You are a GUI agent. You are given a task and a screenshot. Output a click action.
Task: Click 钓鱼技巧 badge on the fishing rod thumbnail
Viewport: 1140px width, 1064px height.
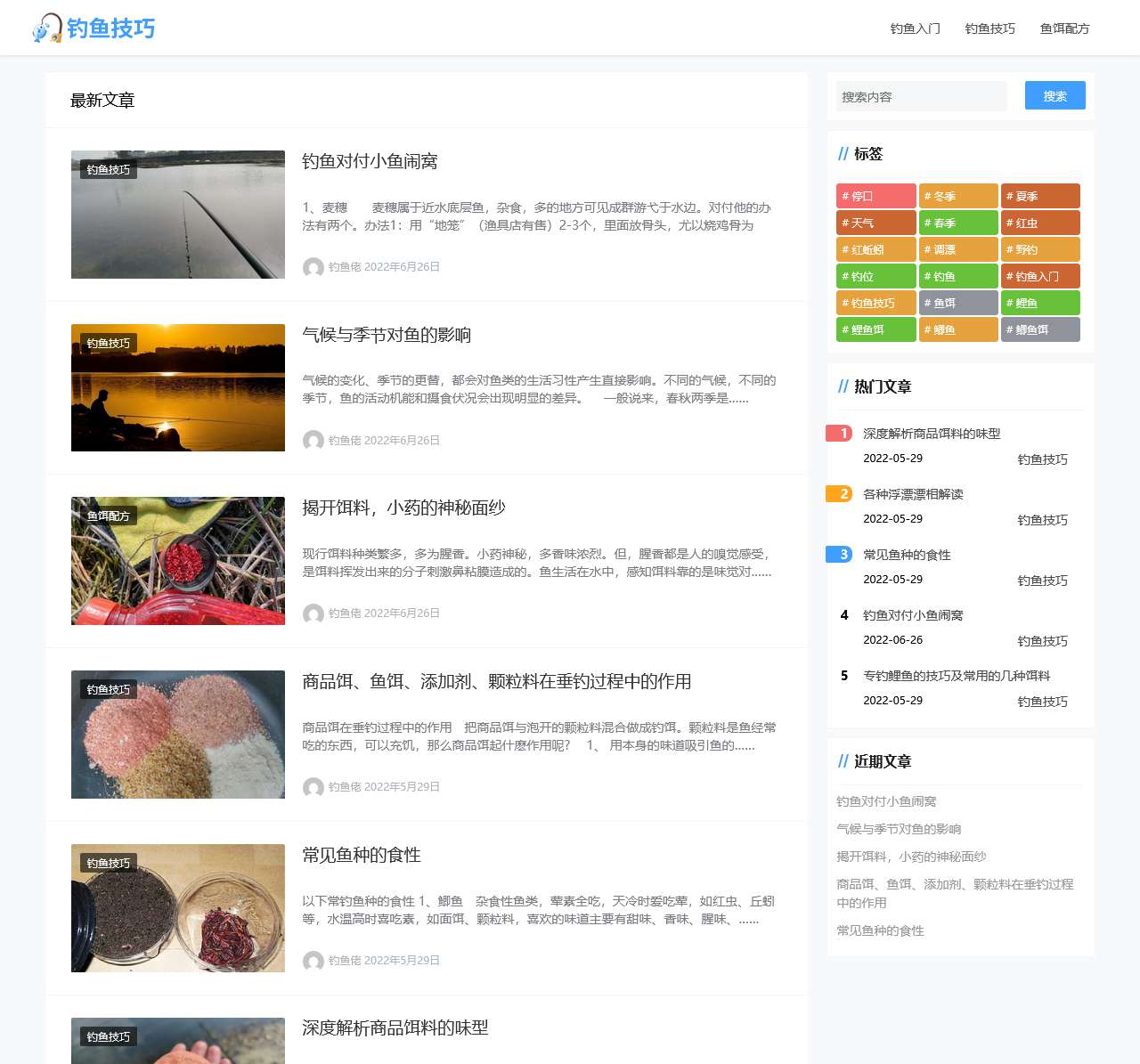coord(109,170)
